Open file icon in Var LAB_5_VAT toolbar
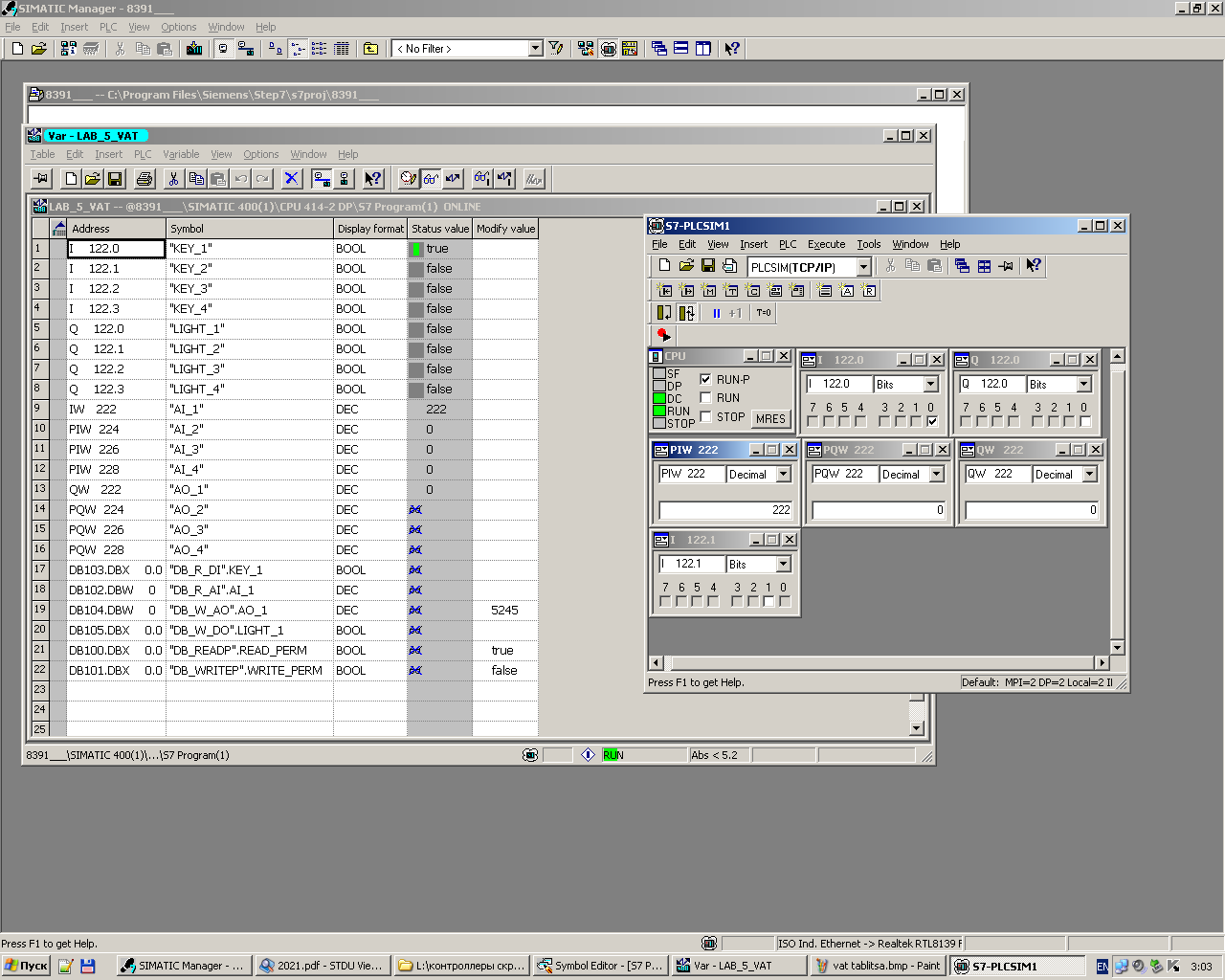 93,179
